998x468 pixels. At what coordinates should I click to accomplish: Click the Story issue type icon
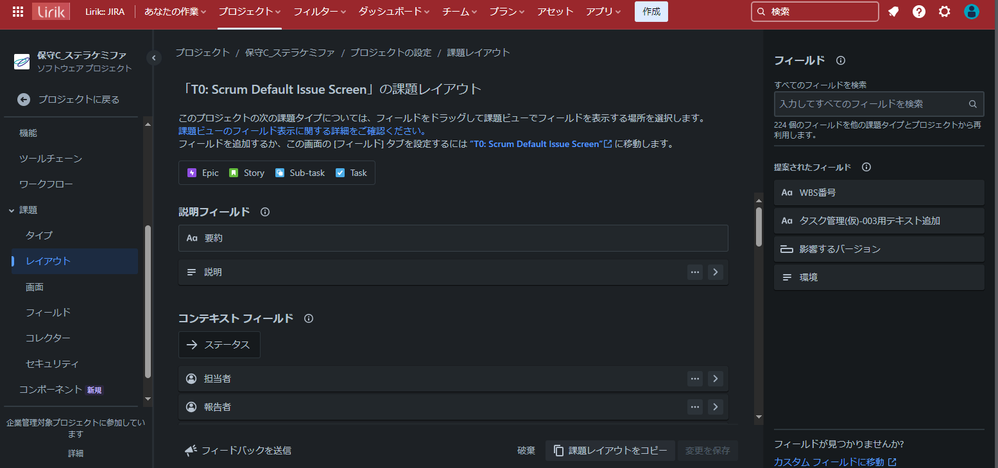(234, 173)
